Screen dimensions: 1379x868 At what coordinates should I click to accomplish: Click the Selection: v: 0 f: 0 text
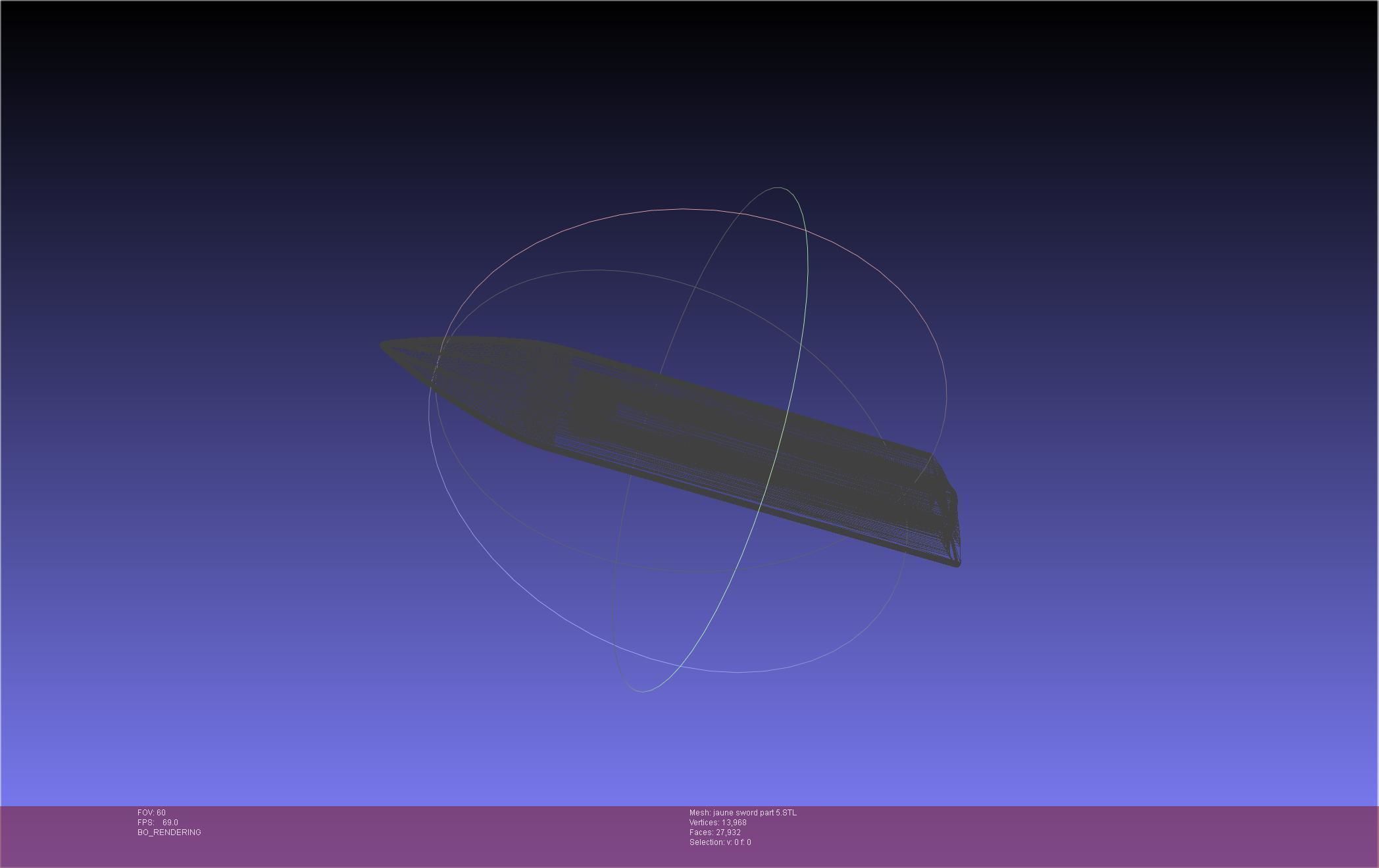pos(720,842)
